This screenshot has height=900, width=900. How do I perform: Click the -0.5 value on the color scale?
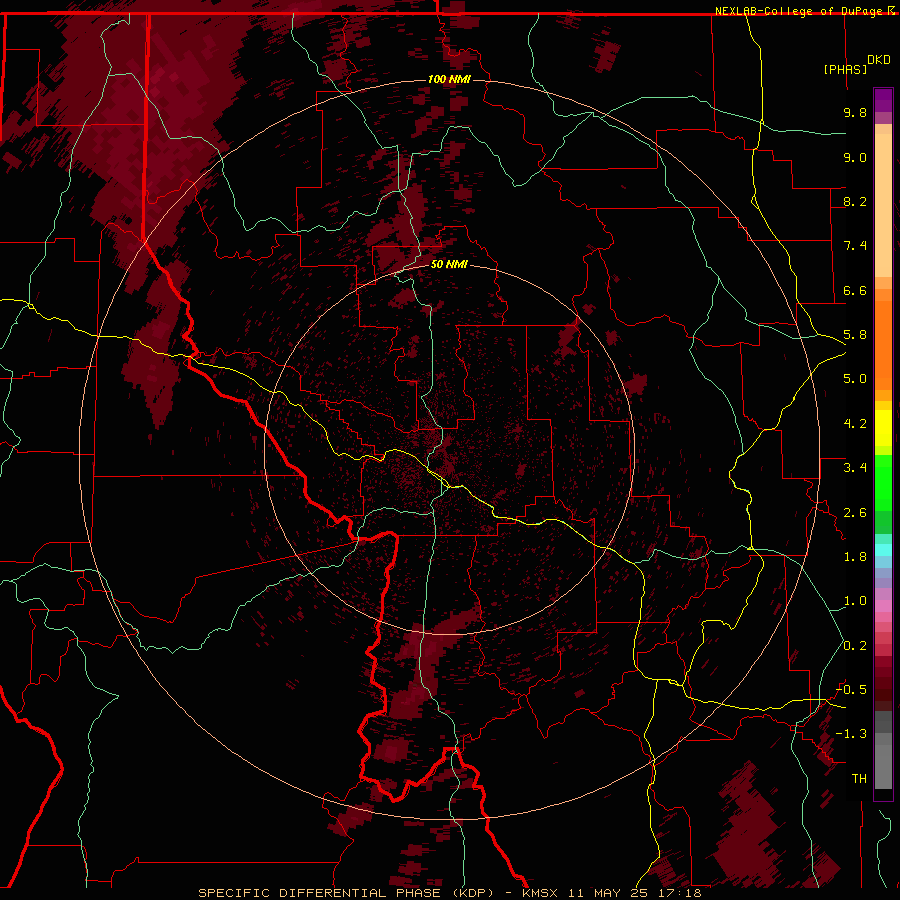[851, 690]
